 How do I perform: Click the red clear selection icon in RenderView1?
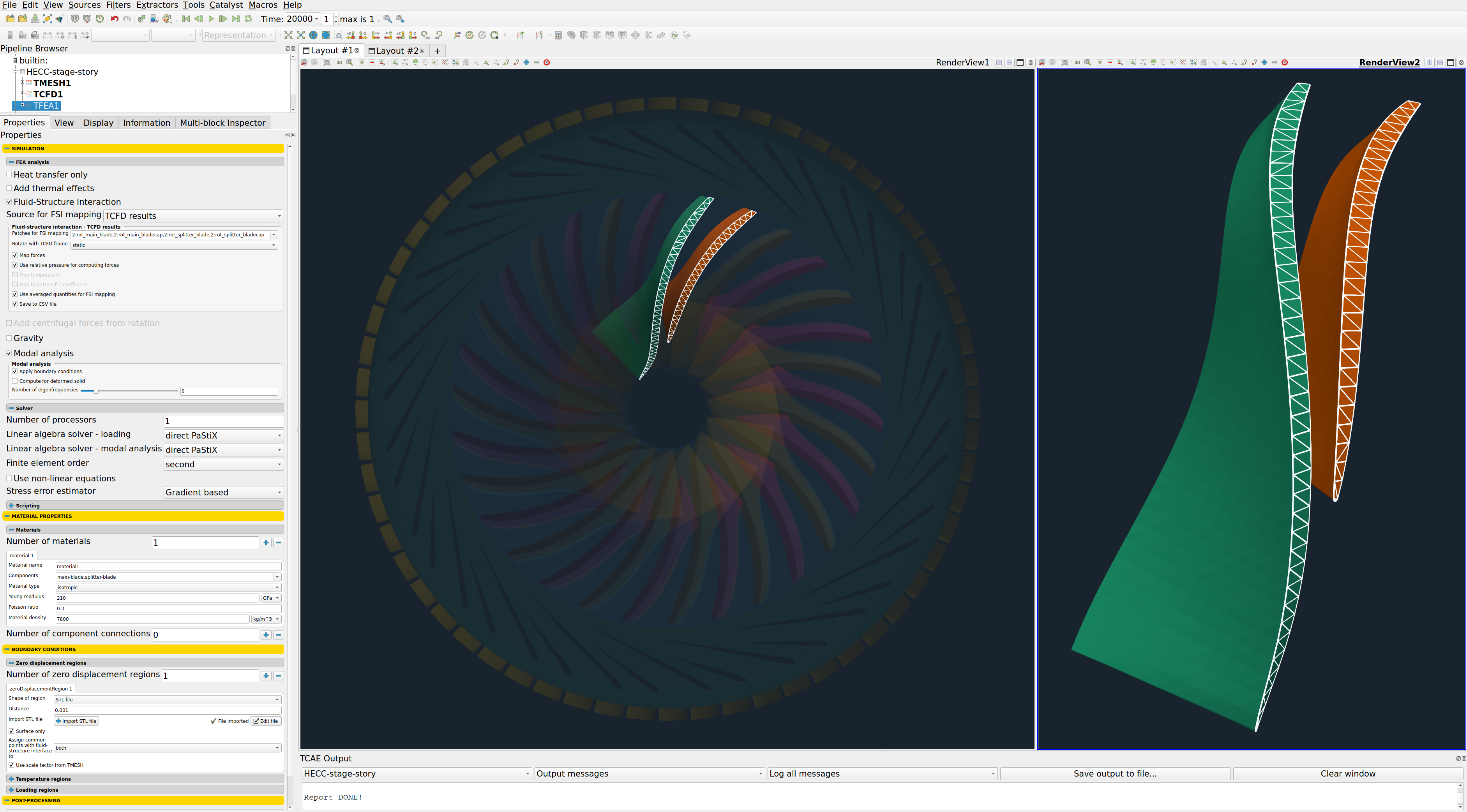pyautogui.click(x=547, y=63)
